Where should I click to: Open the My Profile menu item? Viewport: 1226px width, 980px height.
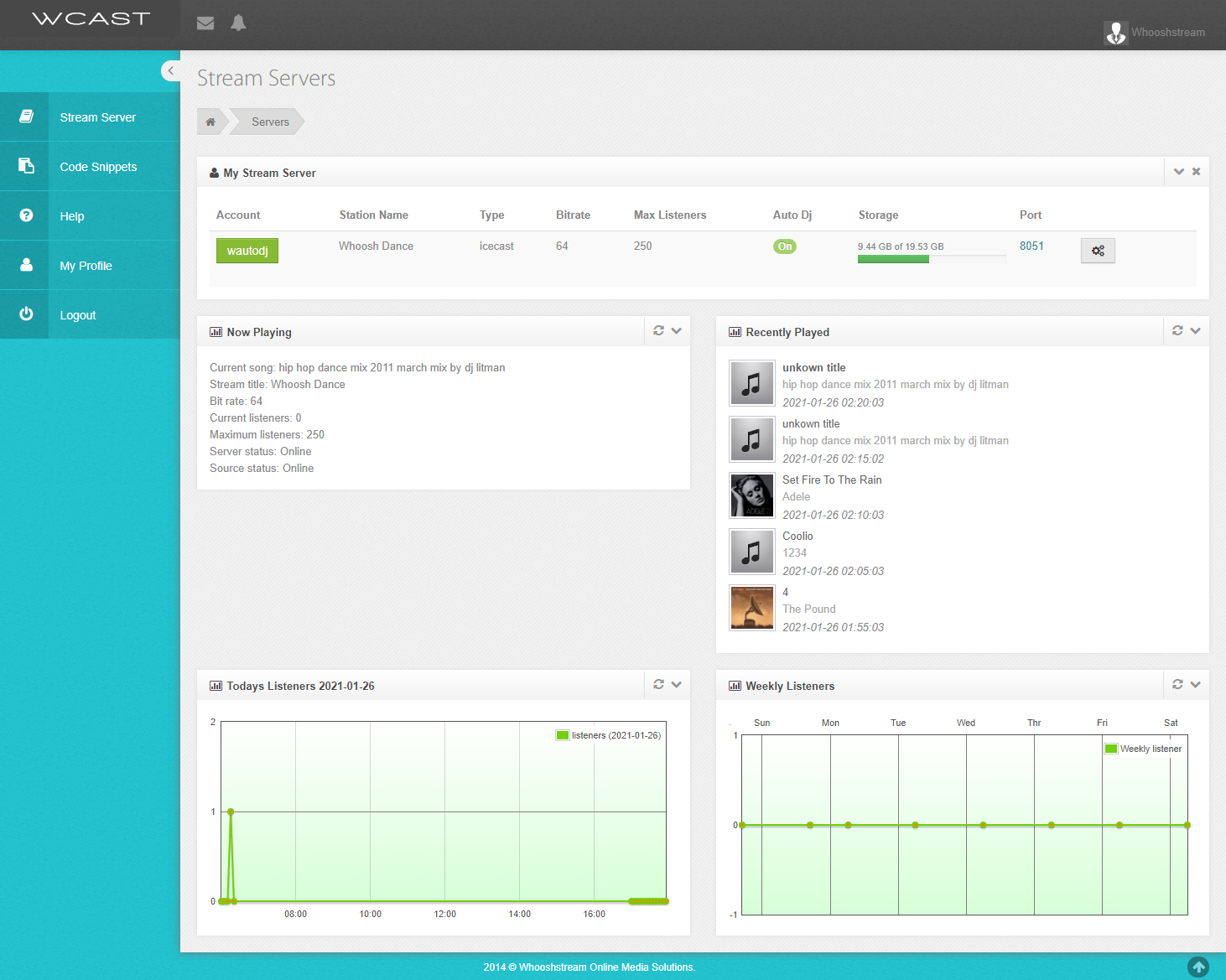(x=91, y=266)
